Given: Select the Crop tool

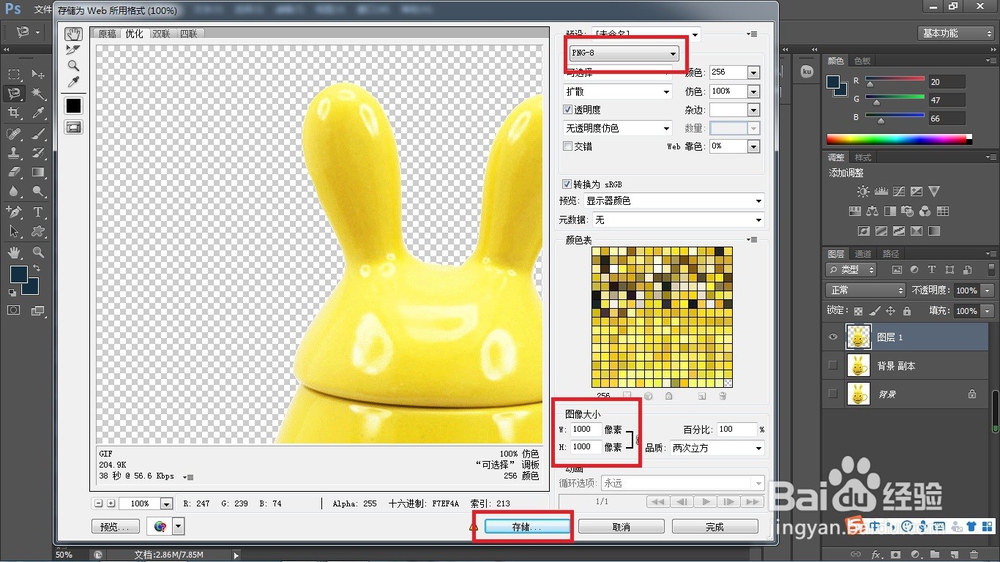Looking at the screenshot, I should click(14, 113).
